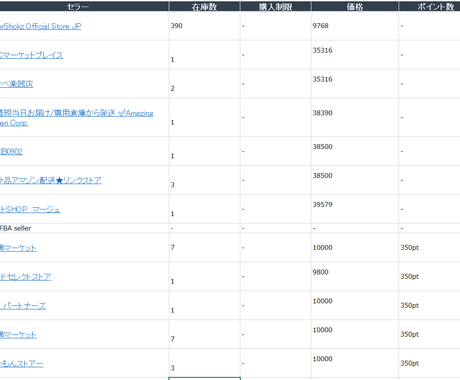
Task: Select the 購入制限 column header
Action: [276, 6]
